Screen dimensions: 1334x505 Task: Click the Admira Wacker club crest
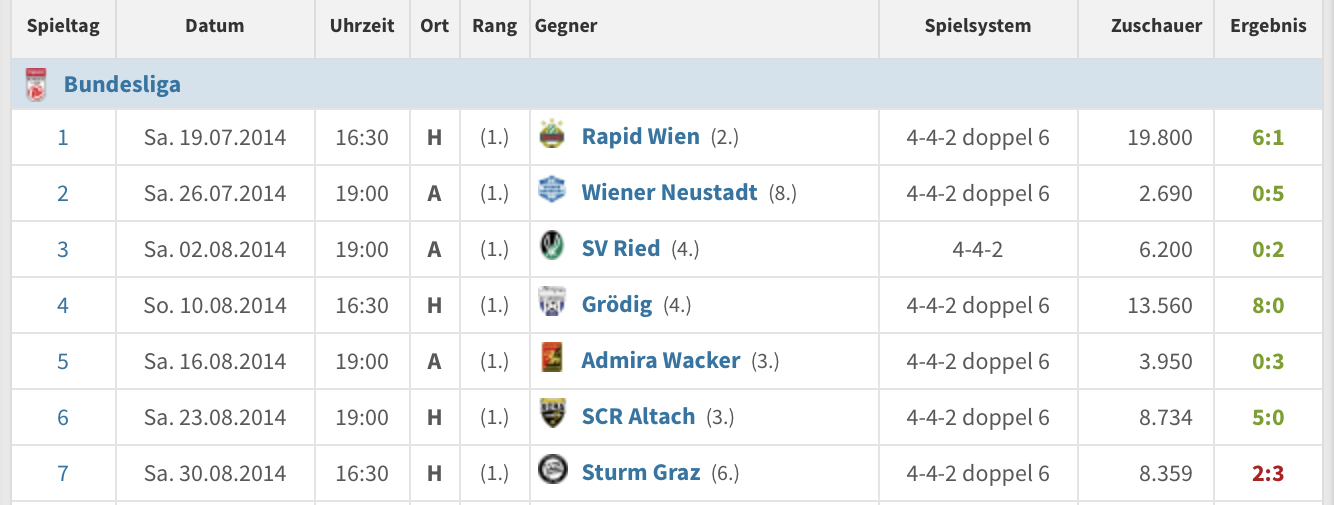click(x=552, y=360)
